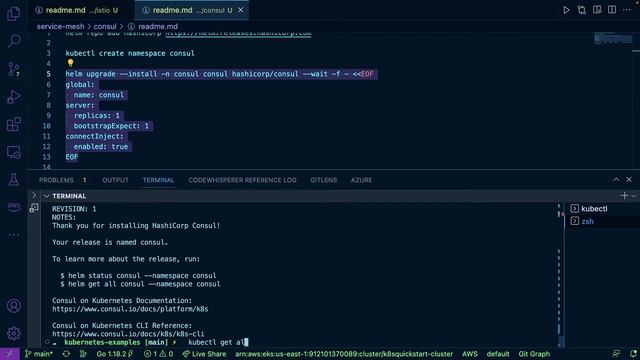Click AWS in the status bar

pos(469,354)
